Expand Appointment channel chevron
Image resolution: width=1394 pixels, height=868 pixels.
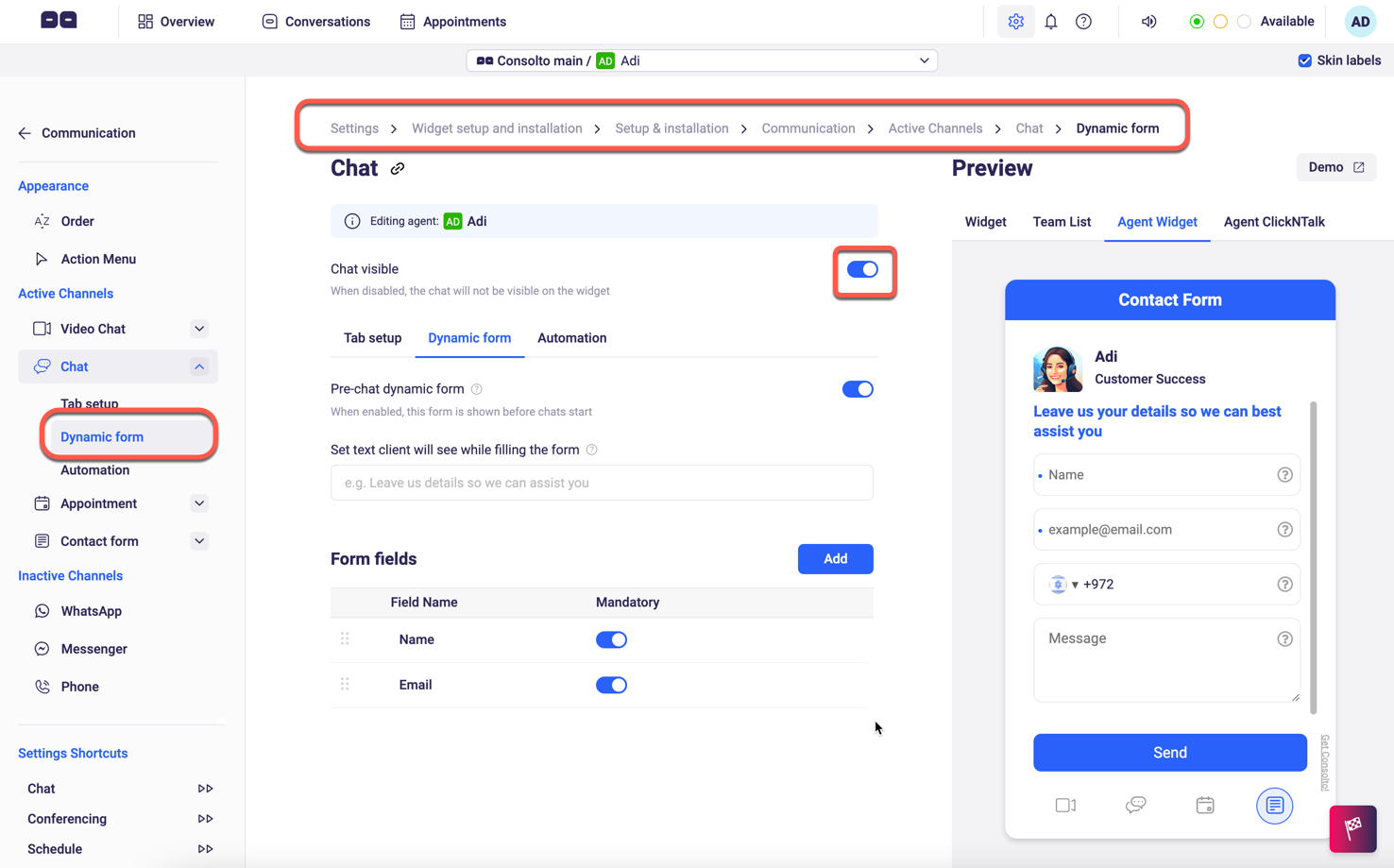(x=199, y=503)
